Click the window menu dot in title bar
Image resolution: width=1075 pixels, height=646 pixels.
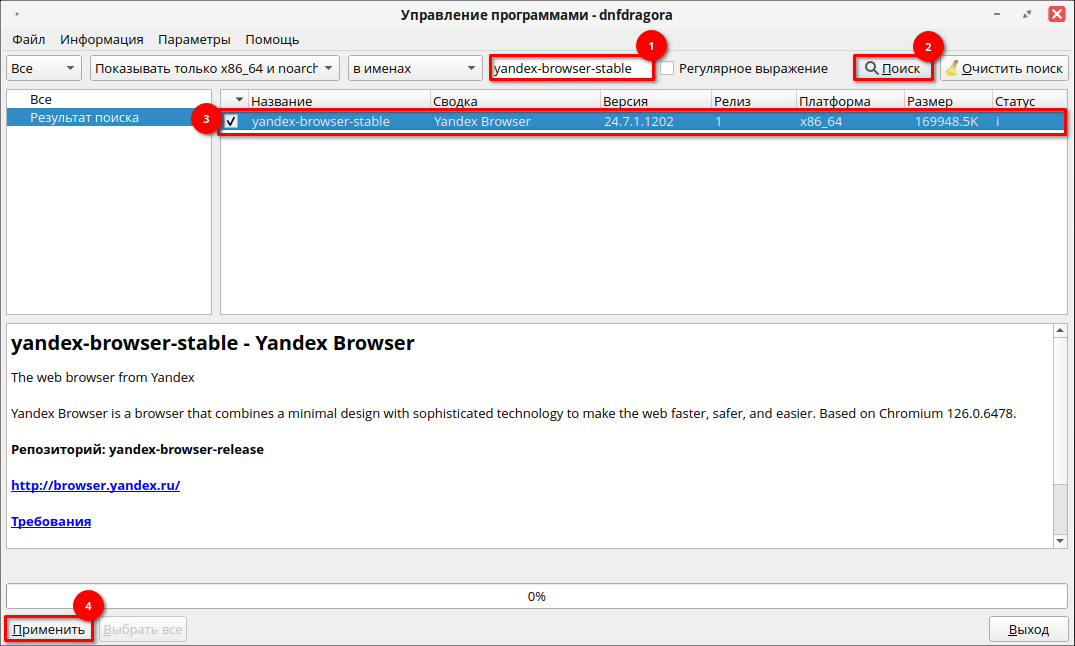[16, 14]
